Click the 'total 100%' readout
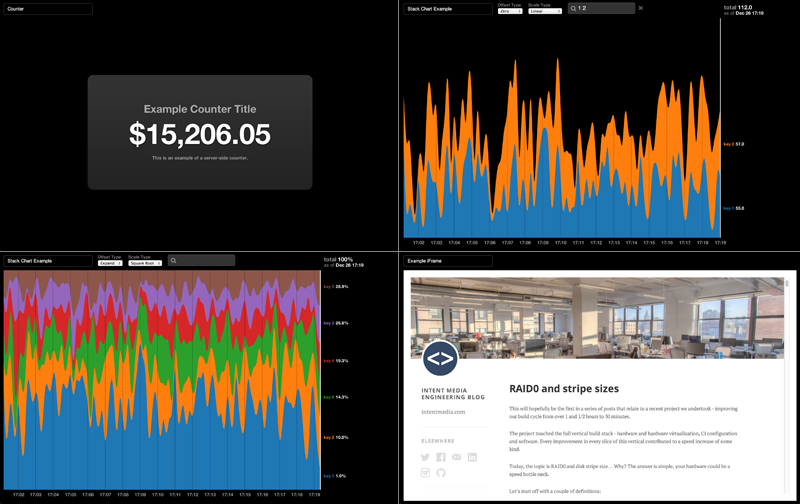The image size is (800, 504). 338,260
